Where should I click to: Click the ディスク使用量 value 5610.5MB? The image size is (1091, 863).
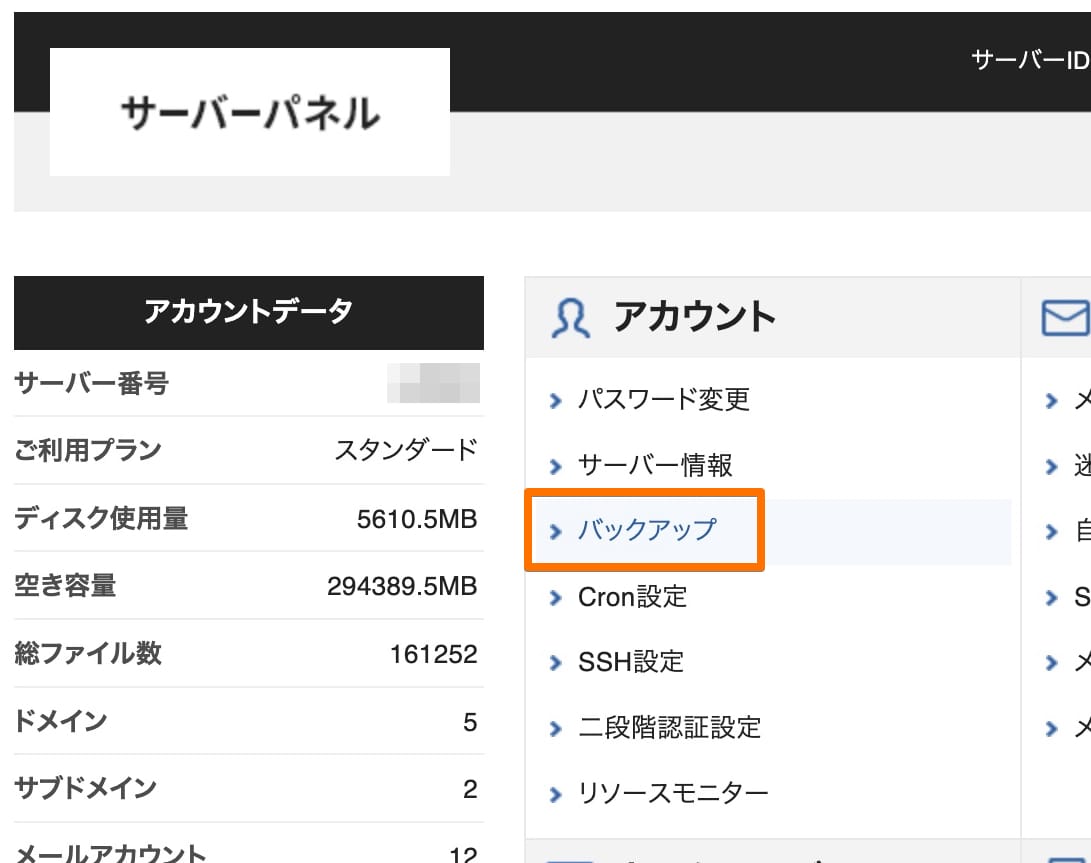click(x=417, y=519)
